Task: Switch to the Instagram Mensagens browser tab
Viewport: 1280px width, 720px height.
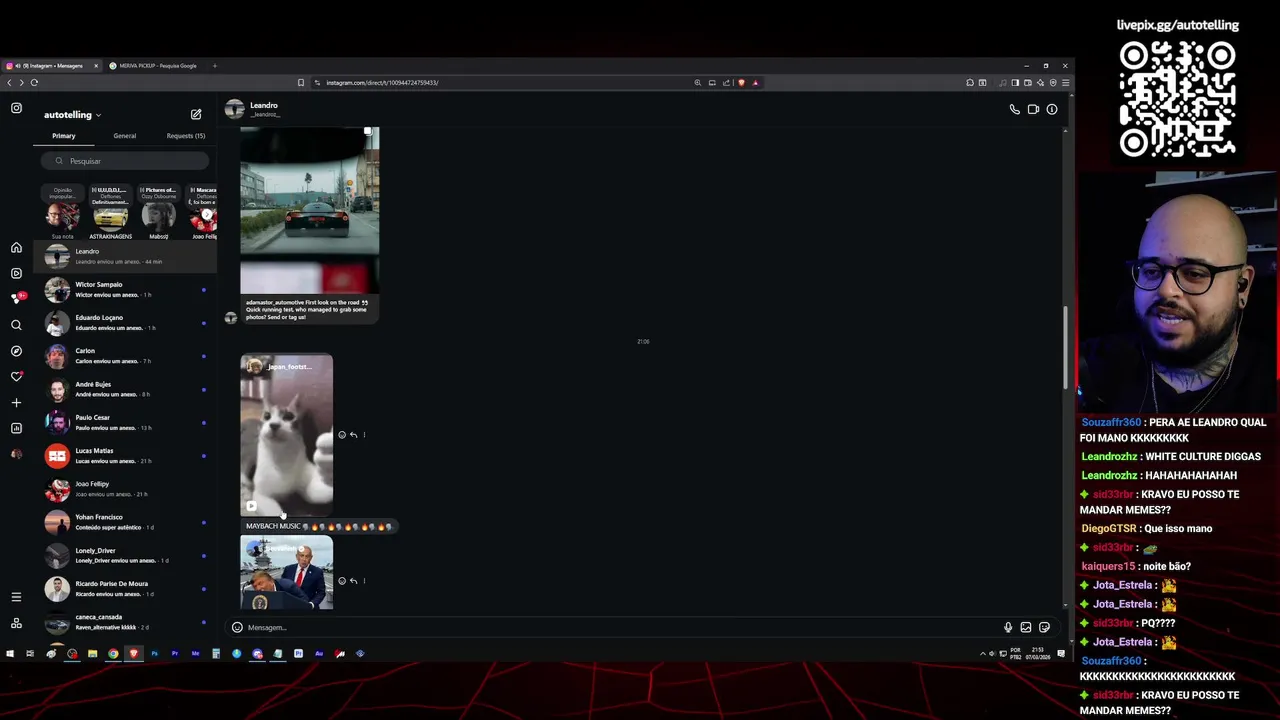Action: tap(52, 66)
